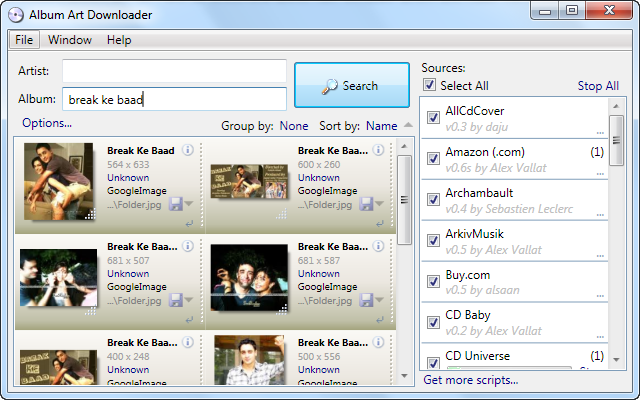The height and width of the screenshot is (400, 640).
Task: Click the Search button
Action: coord(352,85)
